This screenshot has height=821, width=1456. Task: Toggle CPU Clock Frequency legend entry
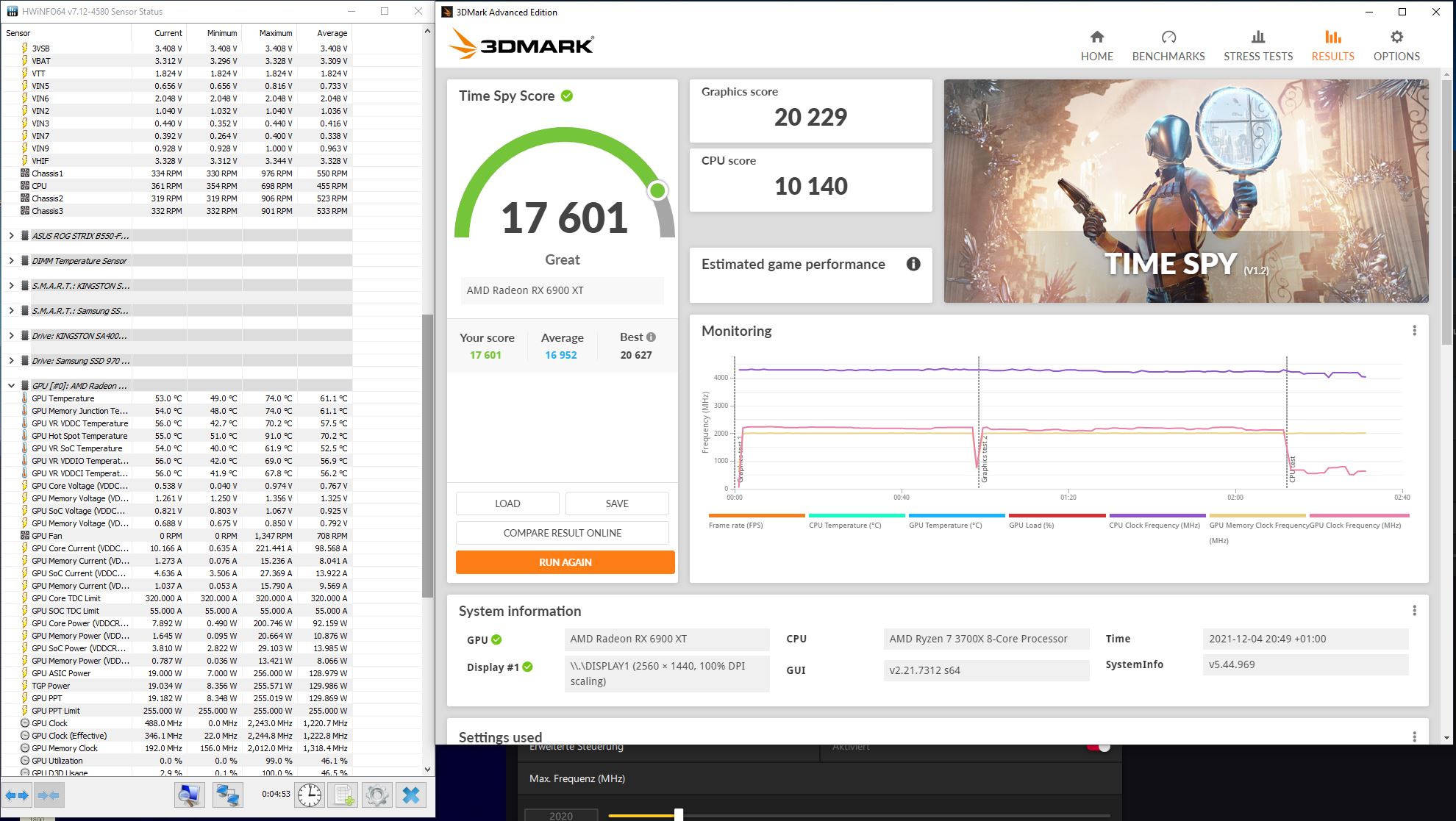(x=1157, y=520)
